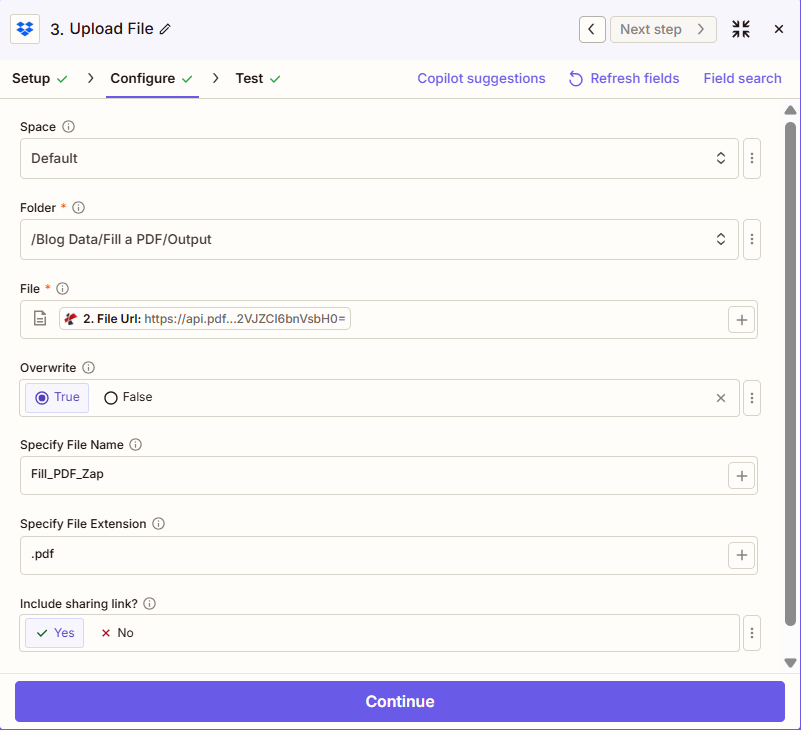Click plus icon in Specify File Name
Image resolution: width=801 pixels, height=730 pixels.
point(741,476)
